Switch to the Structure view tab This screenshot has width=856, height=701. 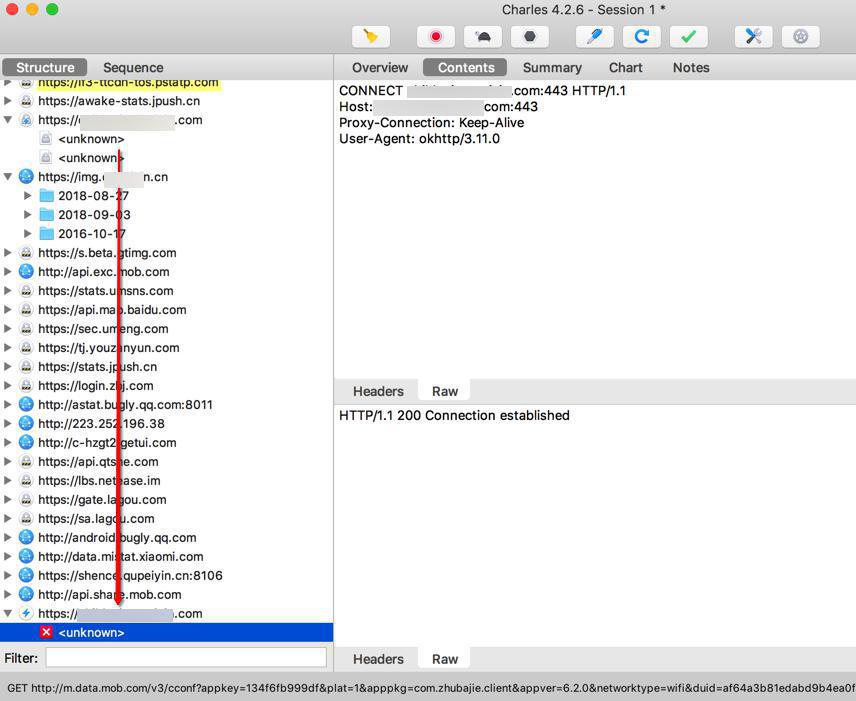tap(45, 67)
